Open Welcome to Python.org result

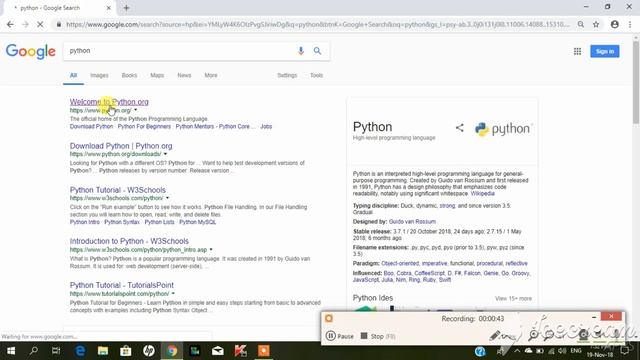pos(109,102)
